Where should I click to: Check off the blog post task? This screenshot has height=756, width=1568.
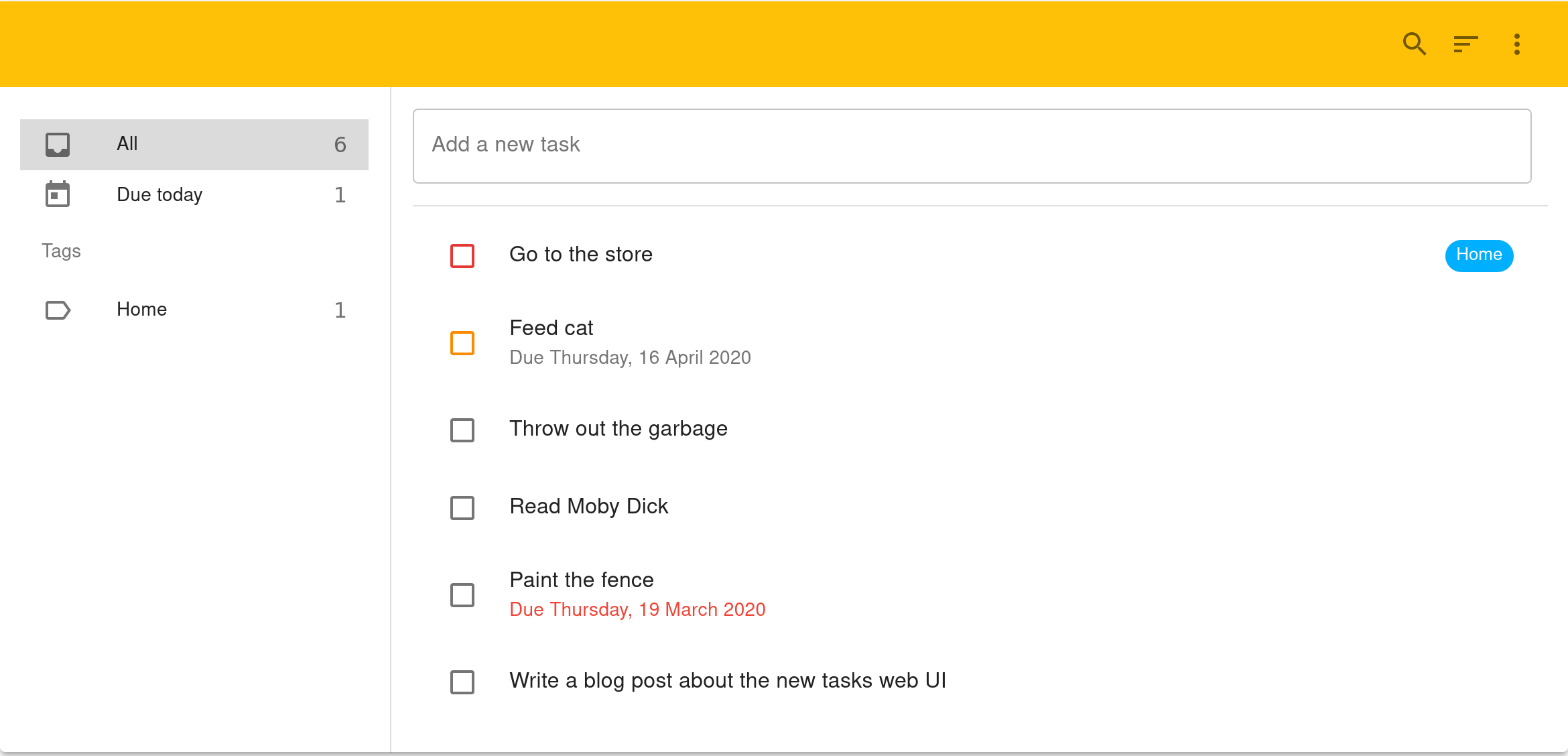[462, 682]
